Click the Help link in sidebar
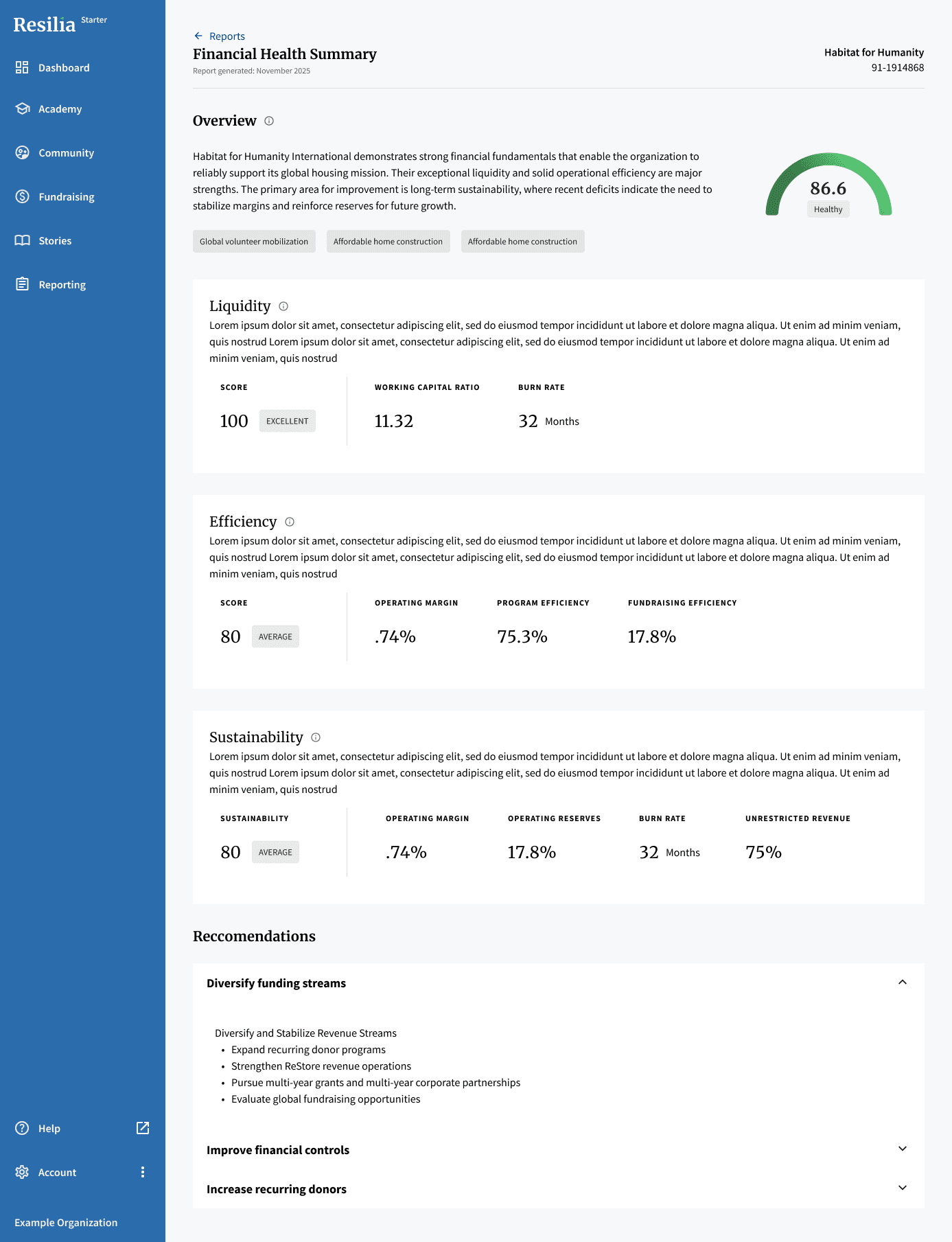952x1242 pixels. pos(49,1129)
